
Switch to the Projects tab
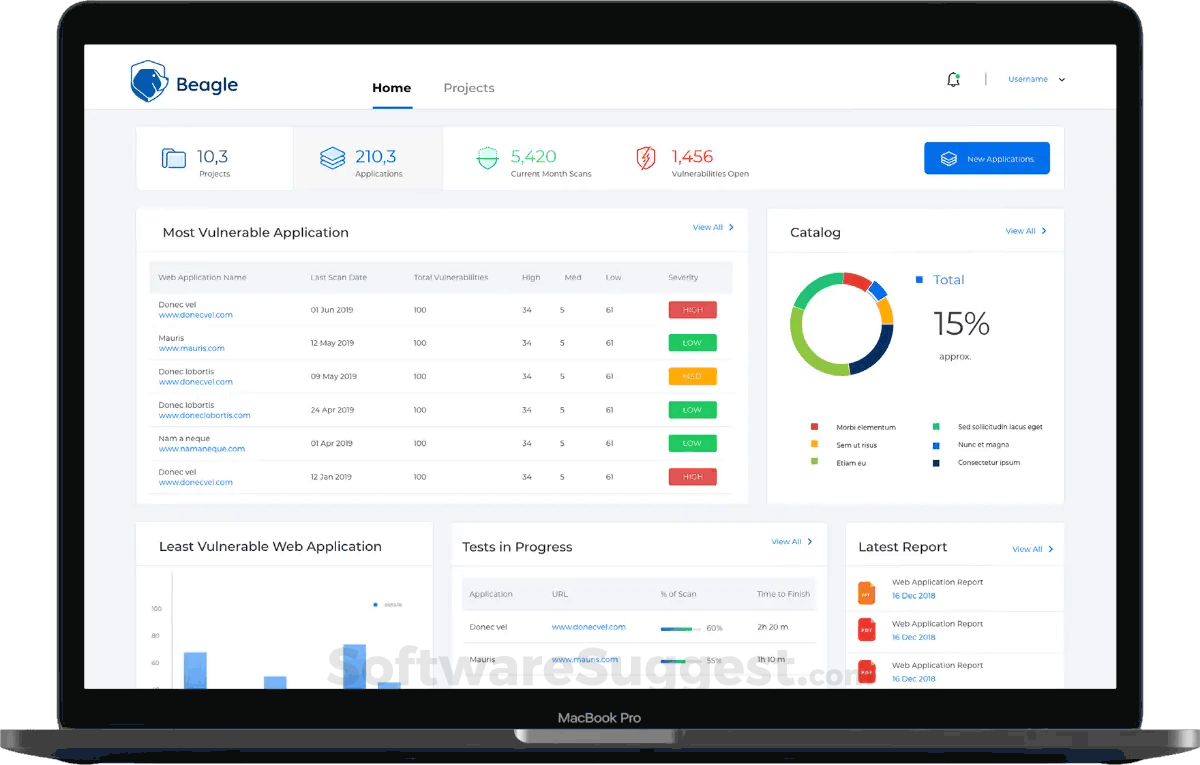(x=468, y=88)
